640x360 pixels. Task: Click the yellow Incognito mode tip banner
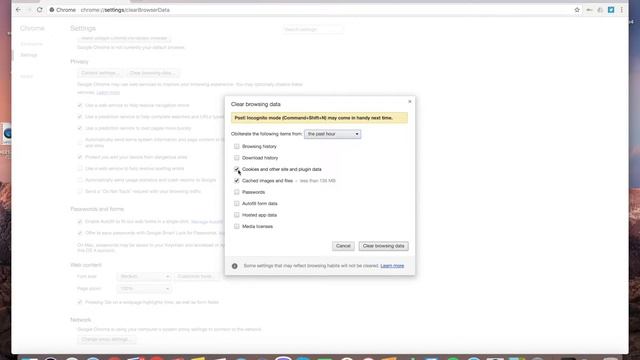click(x=319, y=118)
